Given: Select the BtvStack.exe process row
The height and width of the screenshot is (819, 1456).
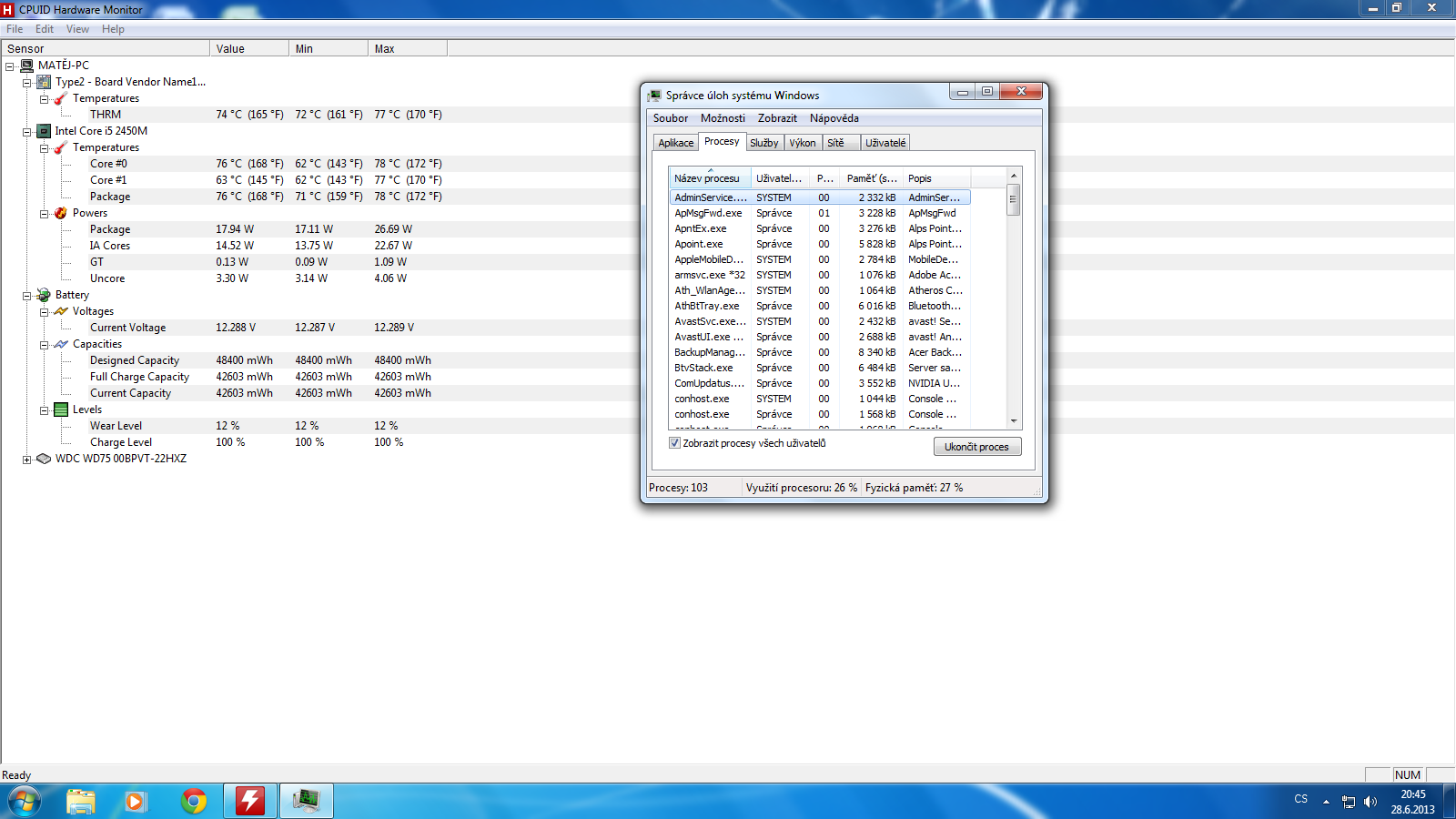Looking at the screenshot, I should click(x=819, y=368).
